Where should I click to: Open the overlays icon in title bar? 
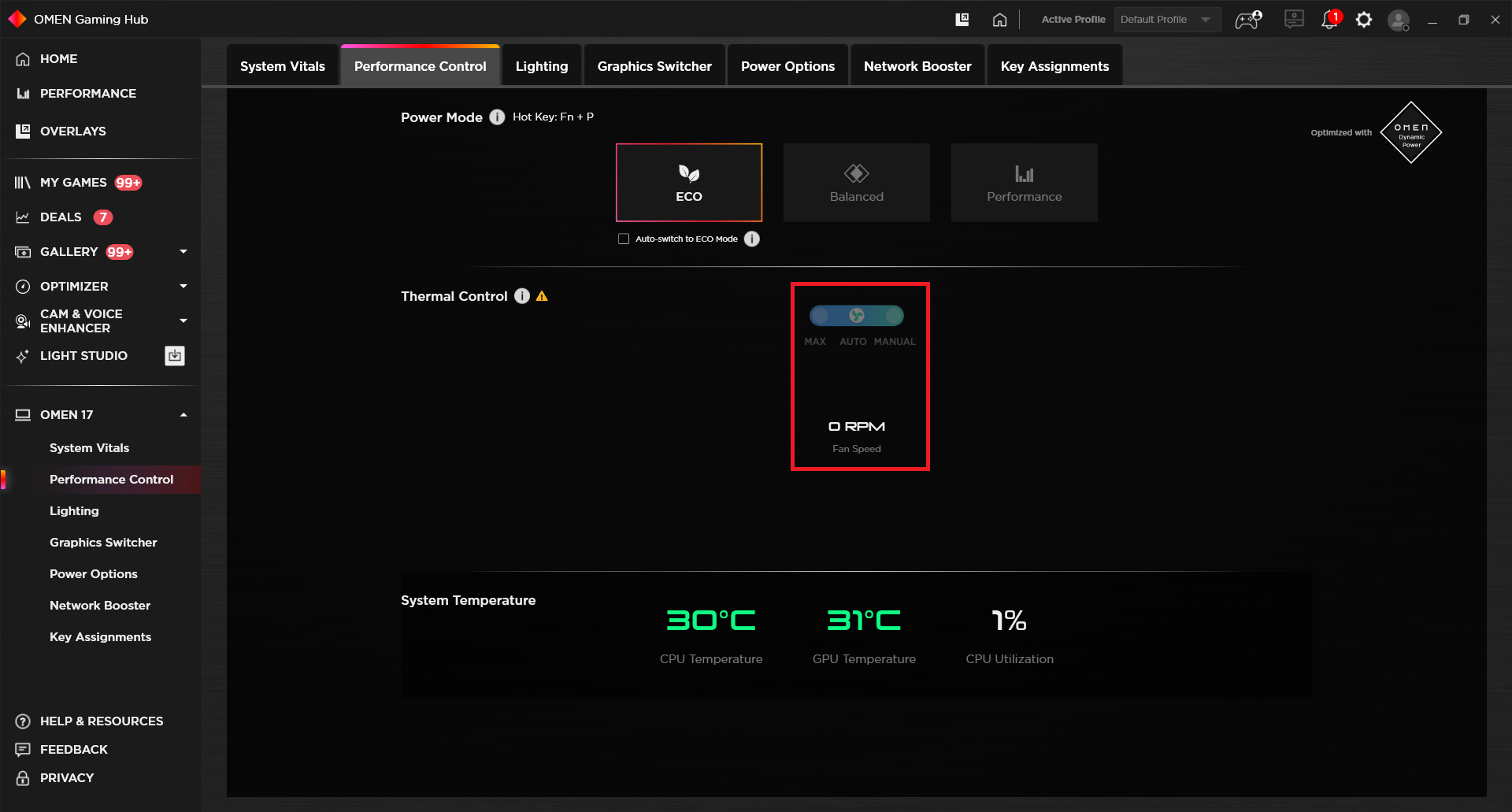[x=962, y=20]
